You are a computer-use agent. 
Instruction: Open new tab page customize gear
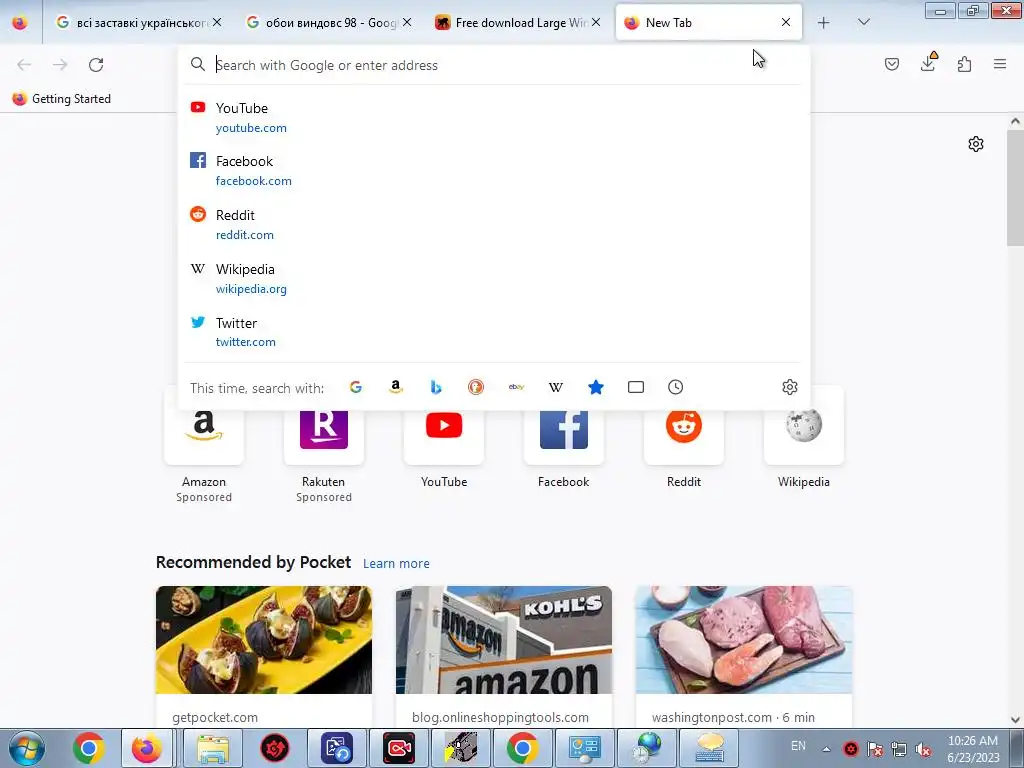pos(976,144)
